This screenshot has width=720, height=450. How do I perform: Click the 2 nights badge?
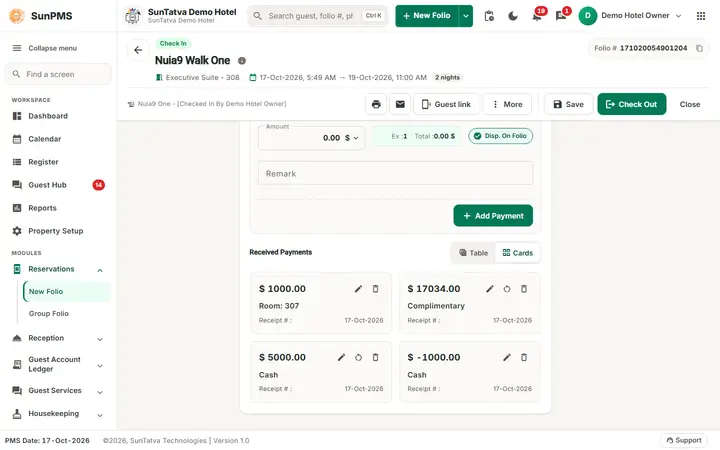[447, 78]
